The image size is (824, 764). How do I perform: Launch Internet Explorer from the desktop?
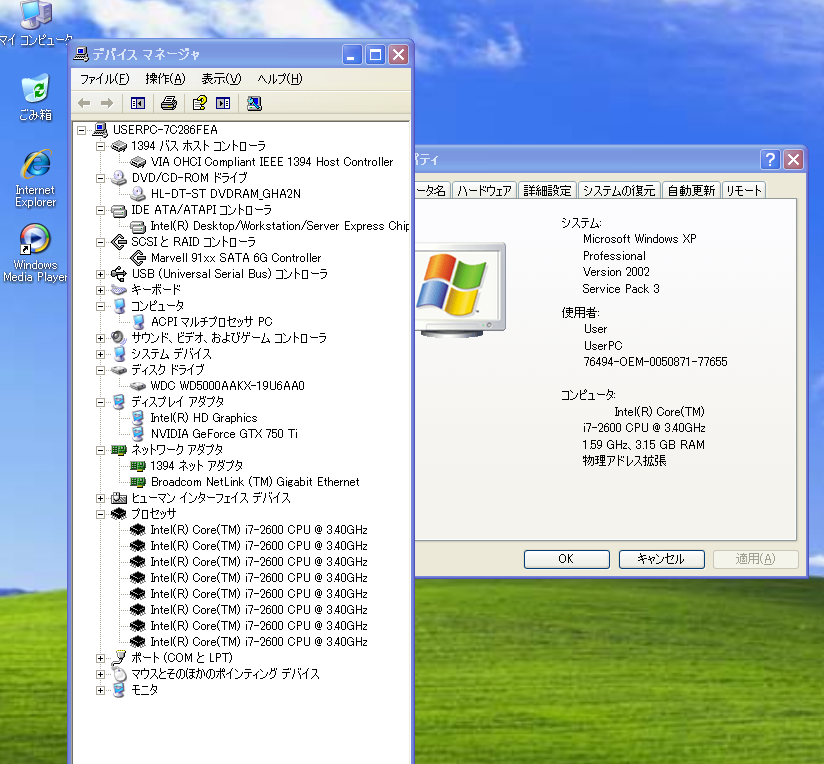[x=36, y=179]
